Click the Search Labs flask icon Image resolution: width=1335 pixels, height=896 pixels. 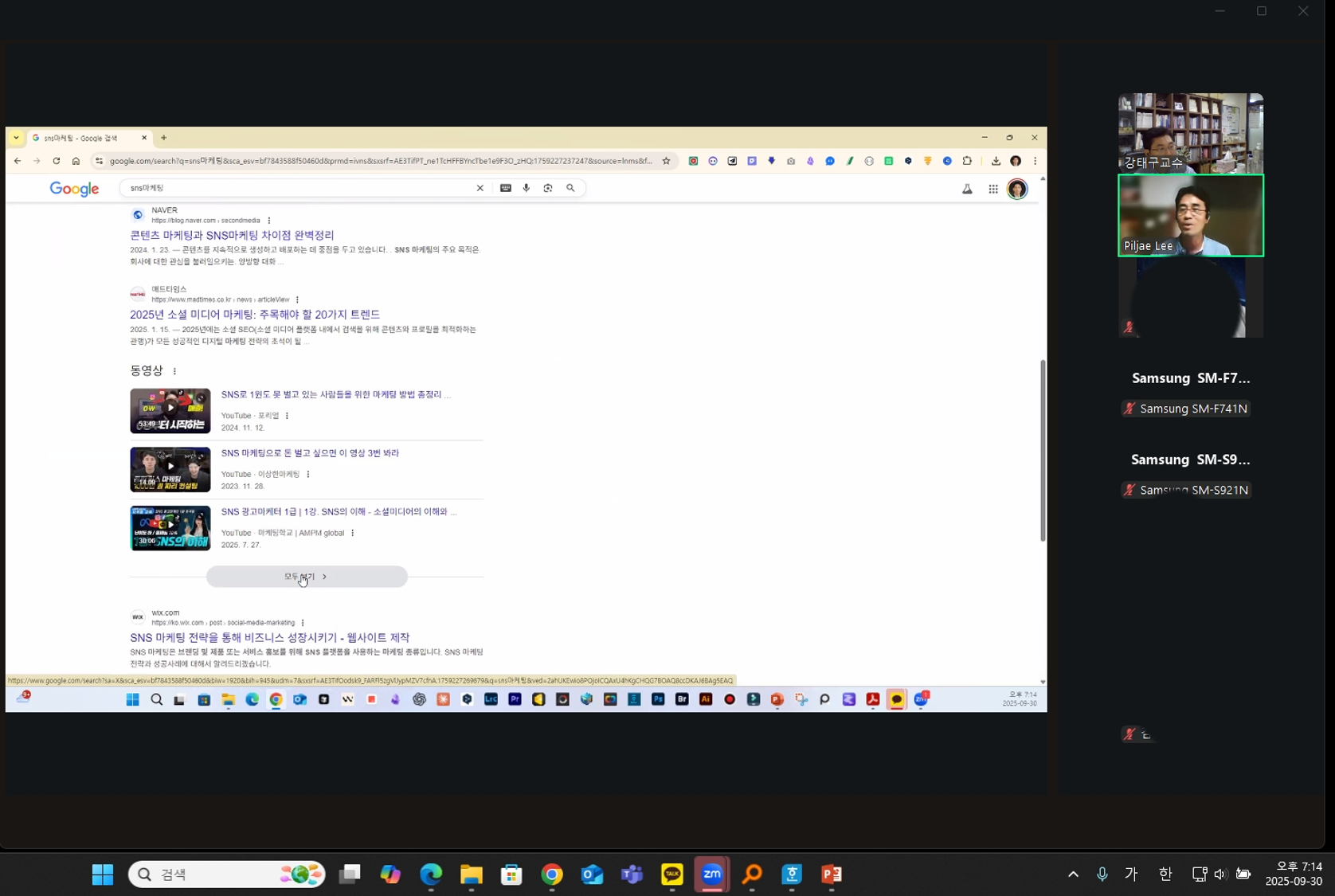tap(967, 189)
